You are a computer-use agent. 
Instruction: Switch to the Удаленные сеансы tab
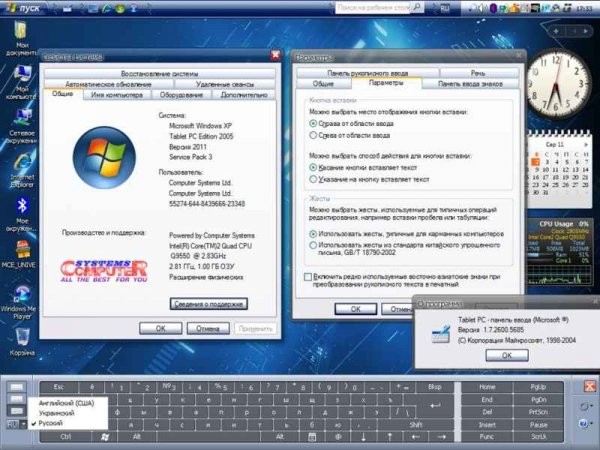pos(225,84)
